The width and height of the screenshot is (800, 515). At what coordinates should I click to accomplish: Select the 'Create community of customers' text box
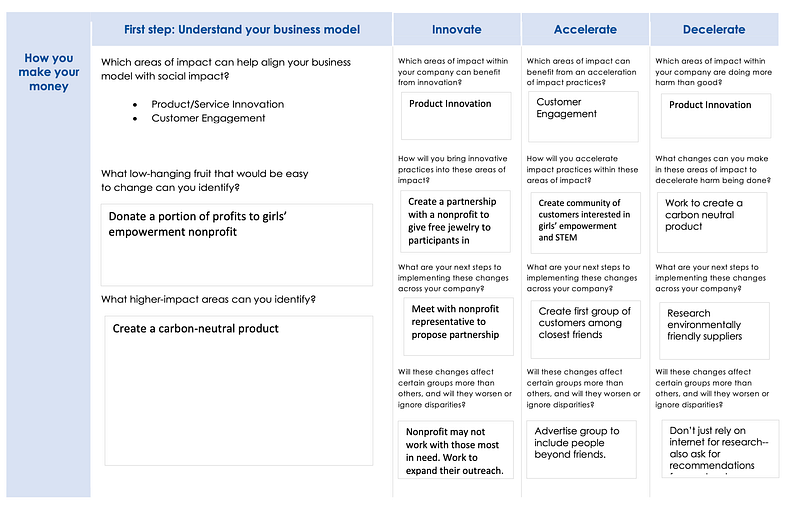click(585, 221)
